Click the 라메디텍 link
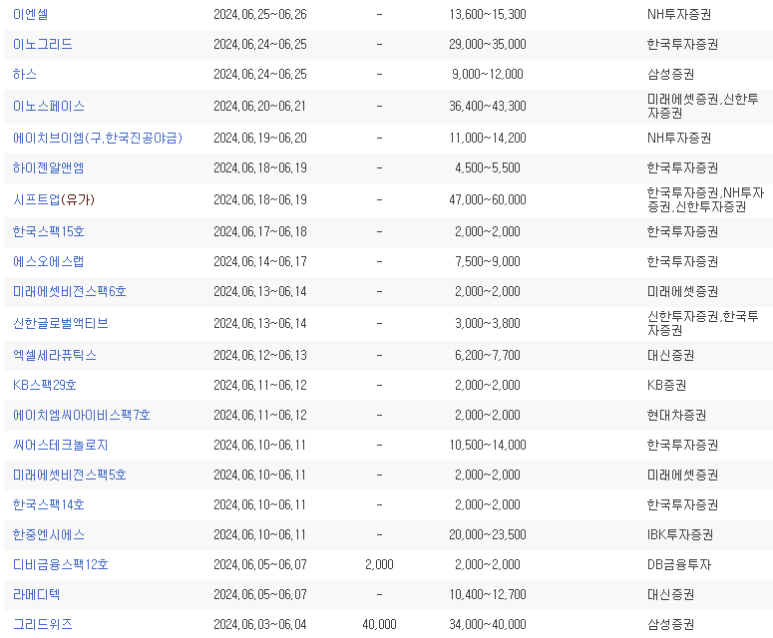This screenshot has width=773, height=638. (x=36, y=595)
